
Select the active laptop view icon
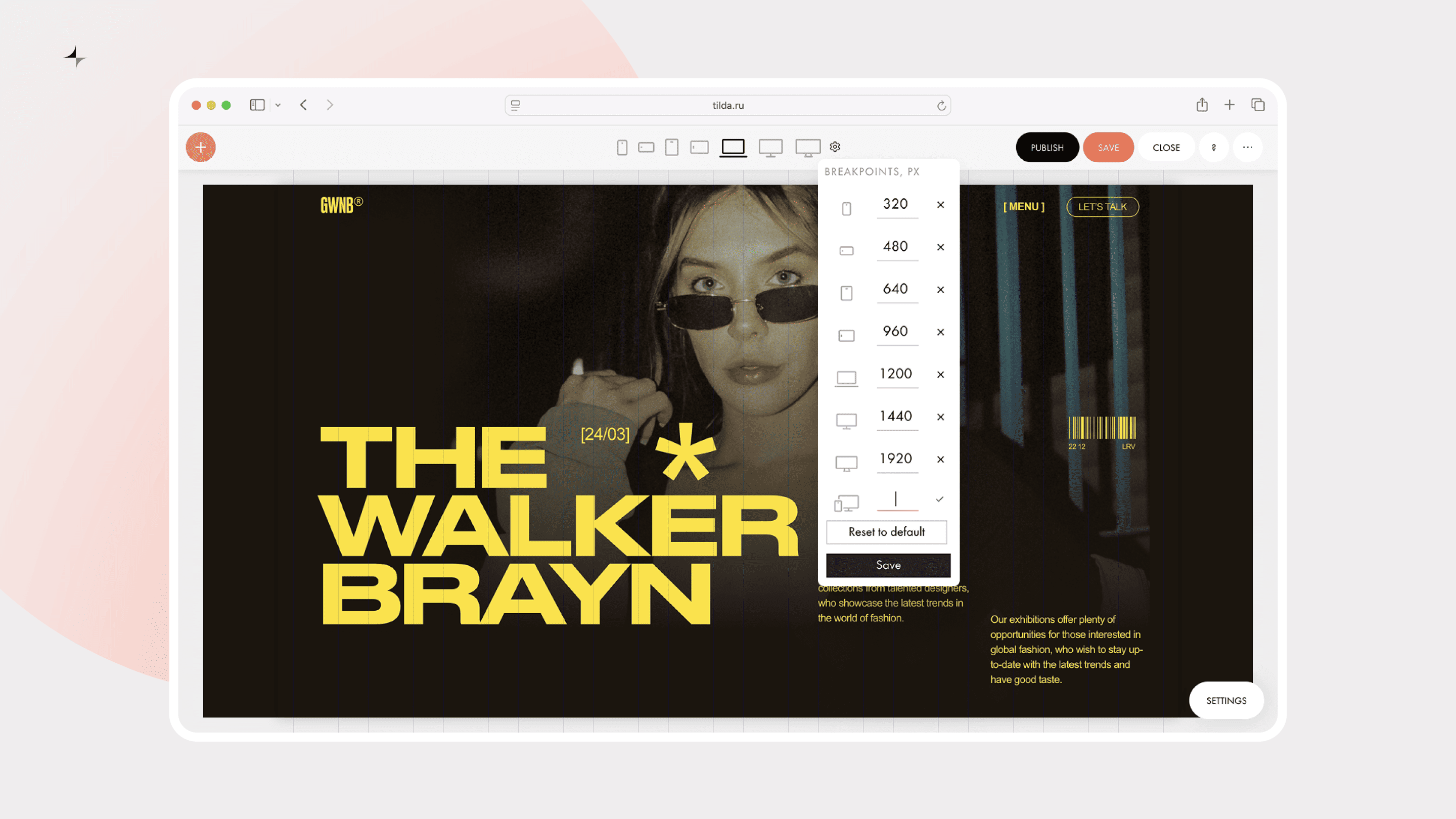pyautogui.click(x=733, y=148)
